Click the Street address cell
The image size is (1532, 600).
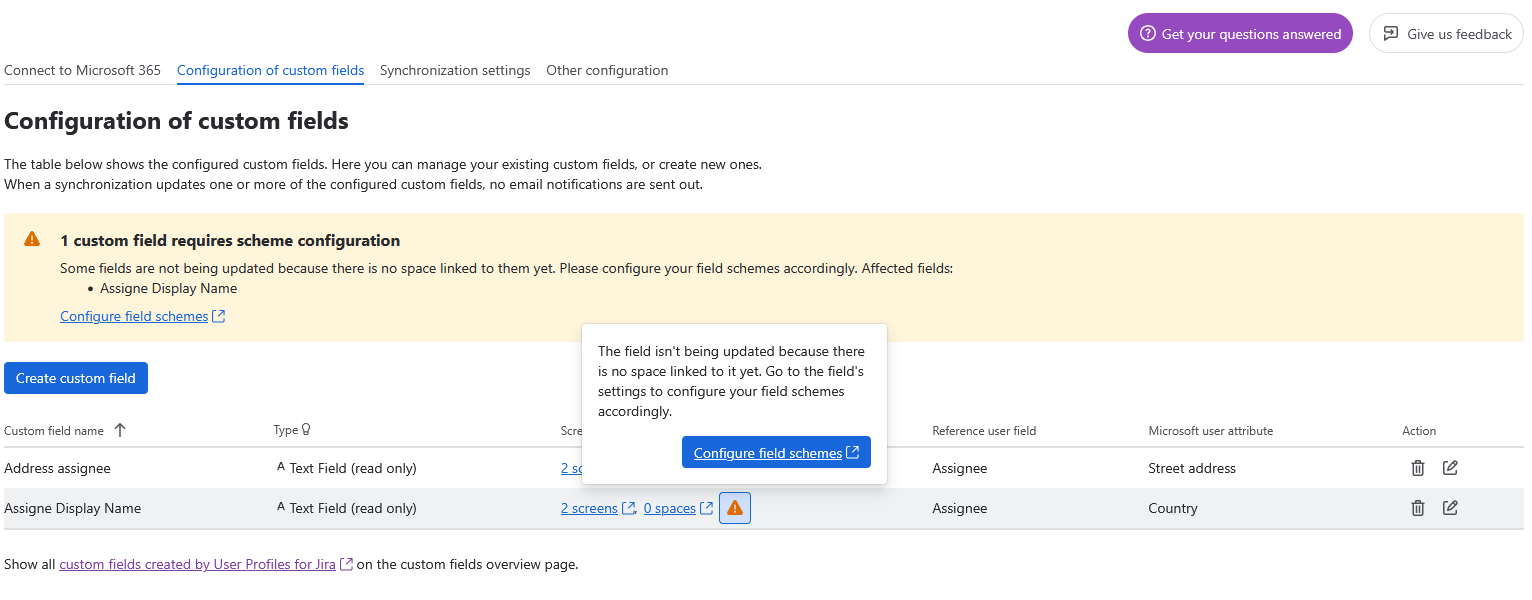pos(1192,468)
